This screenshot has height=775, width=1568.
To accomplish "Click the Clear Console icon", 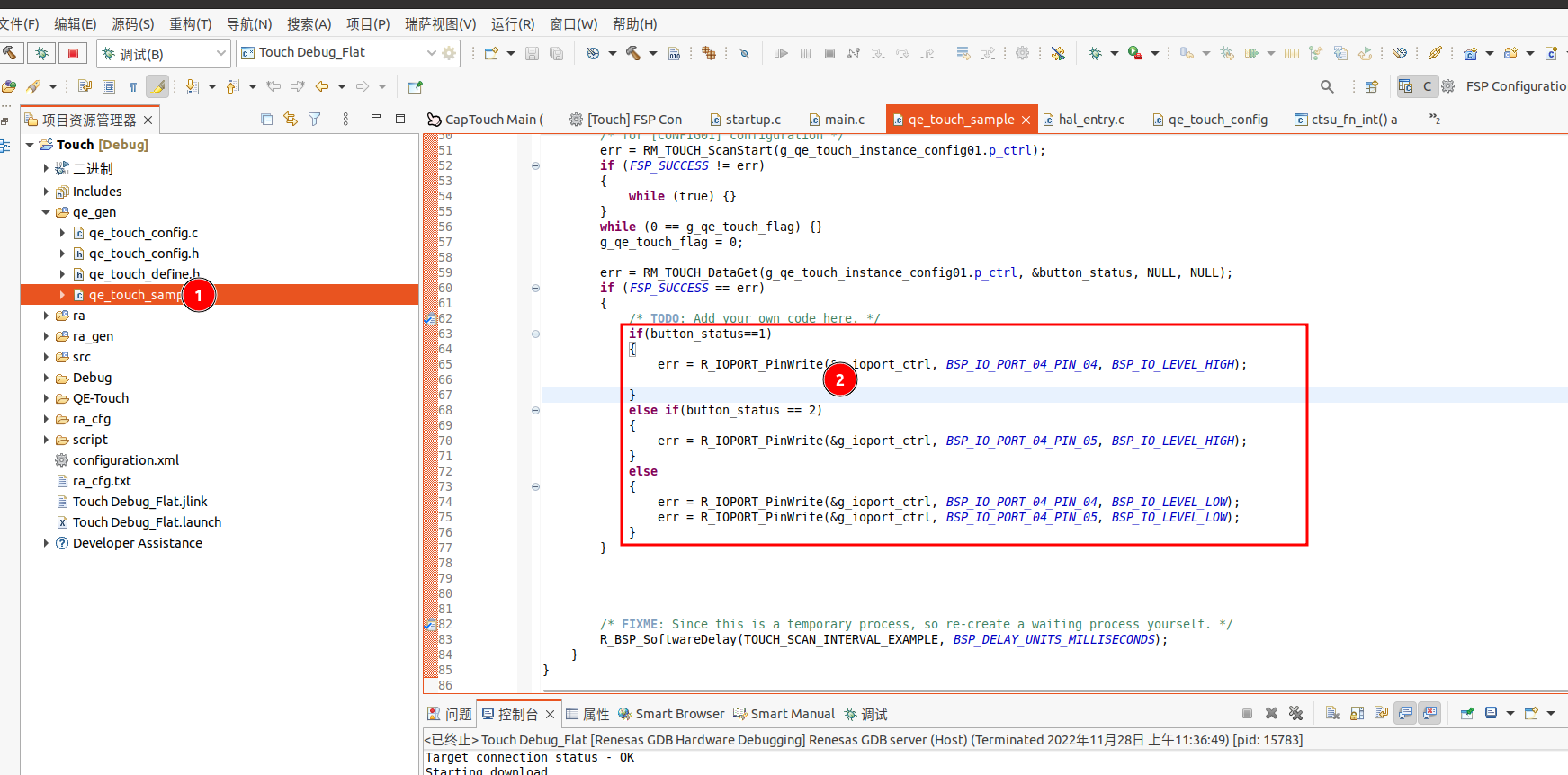I will (1333, 713).
